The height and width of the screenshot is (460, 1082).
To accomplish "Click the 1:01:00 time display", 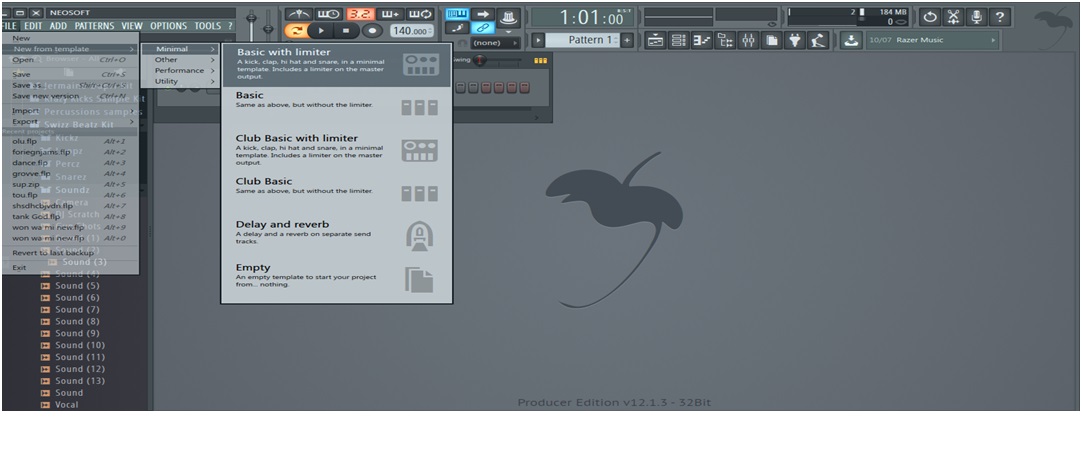I will (582, 17).
